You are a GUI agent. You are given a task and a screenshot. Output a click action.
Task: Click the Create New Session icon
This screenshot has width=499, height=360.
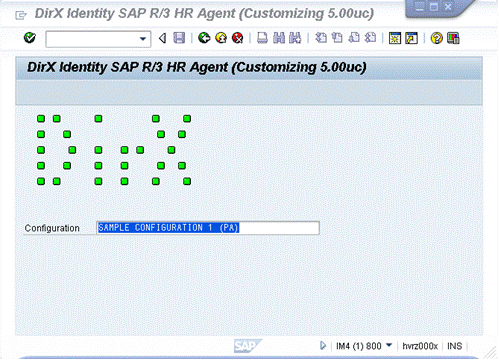pos(395,38)
